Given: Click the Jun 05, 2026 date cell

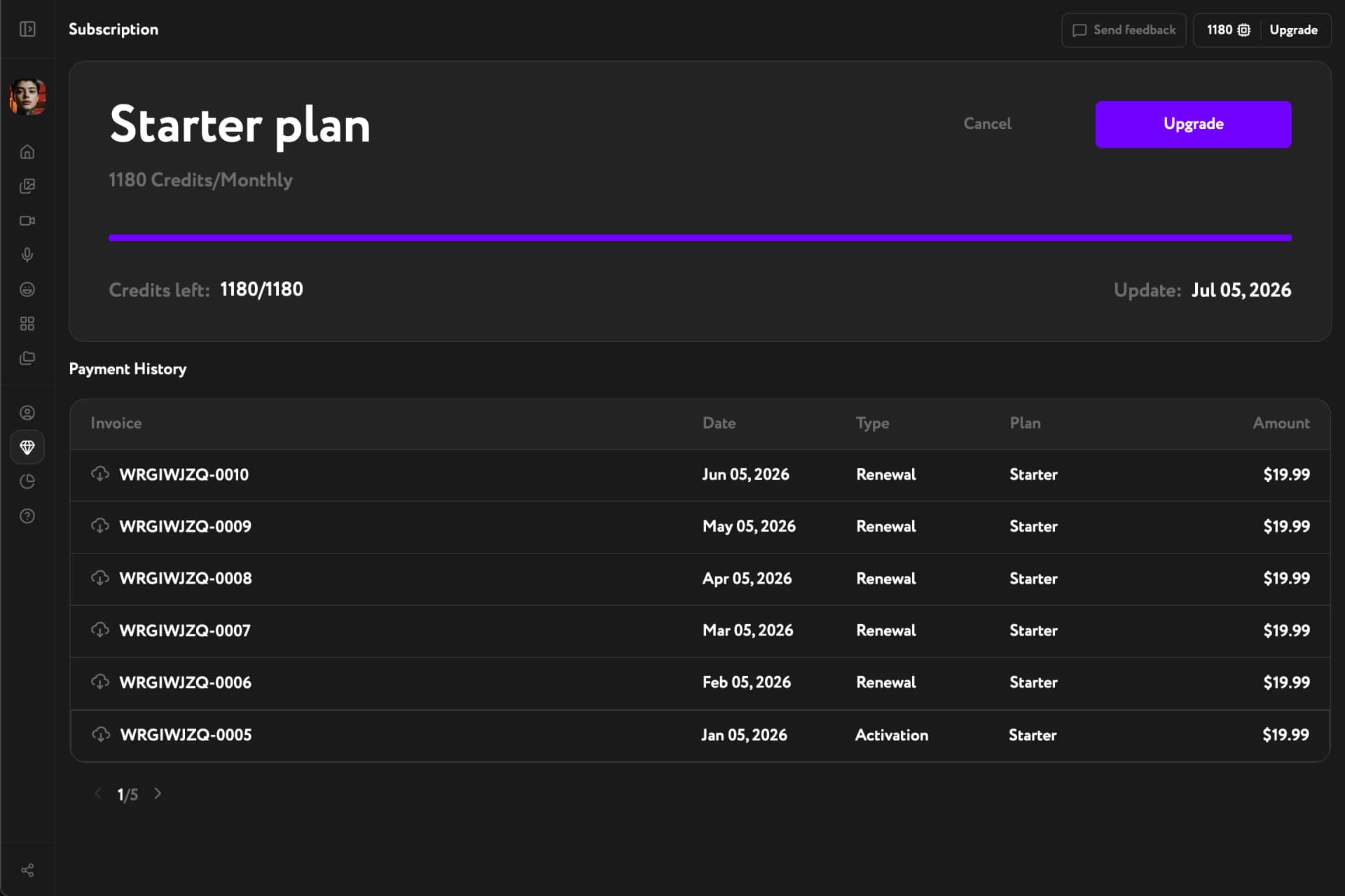Looking at the screenshot, I should 745,474.
